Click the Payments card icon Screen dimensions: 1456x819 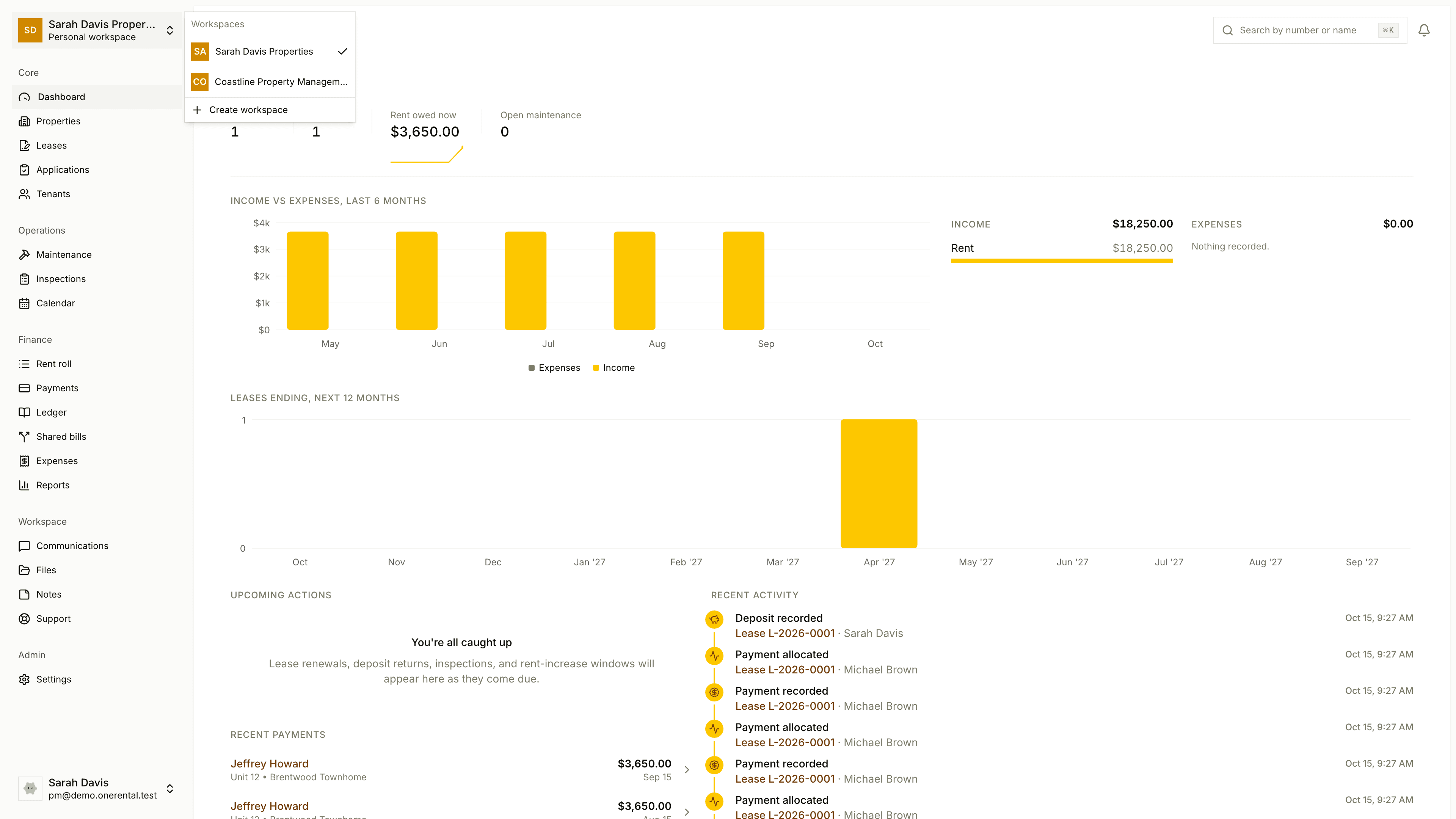(x=24, y=388)
